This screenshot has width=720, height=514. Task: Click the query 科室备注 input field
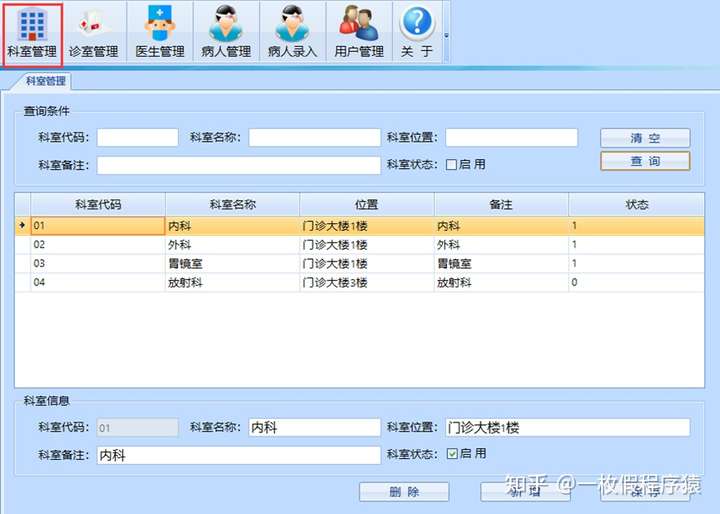tap(238, 165)
